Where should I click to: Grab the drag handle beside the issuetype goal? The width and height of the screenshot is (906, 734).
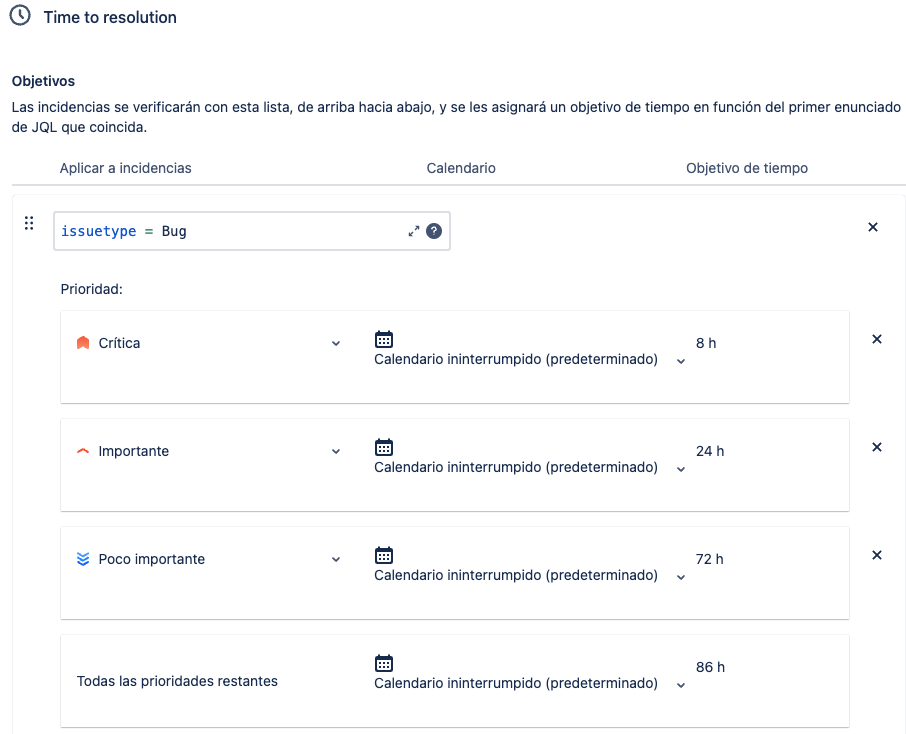[29, 223]
